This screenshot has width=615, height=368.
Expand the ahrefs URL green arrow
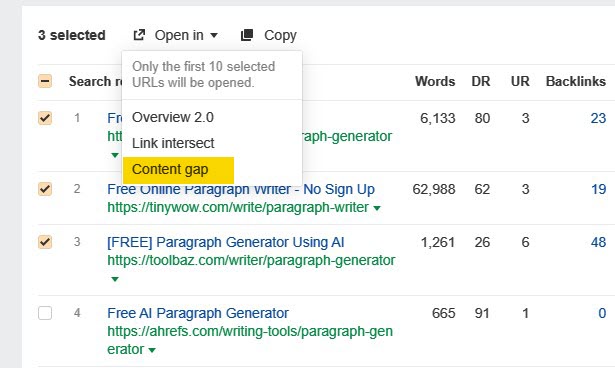pos(152,350)
